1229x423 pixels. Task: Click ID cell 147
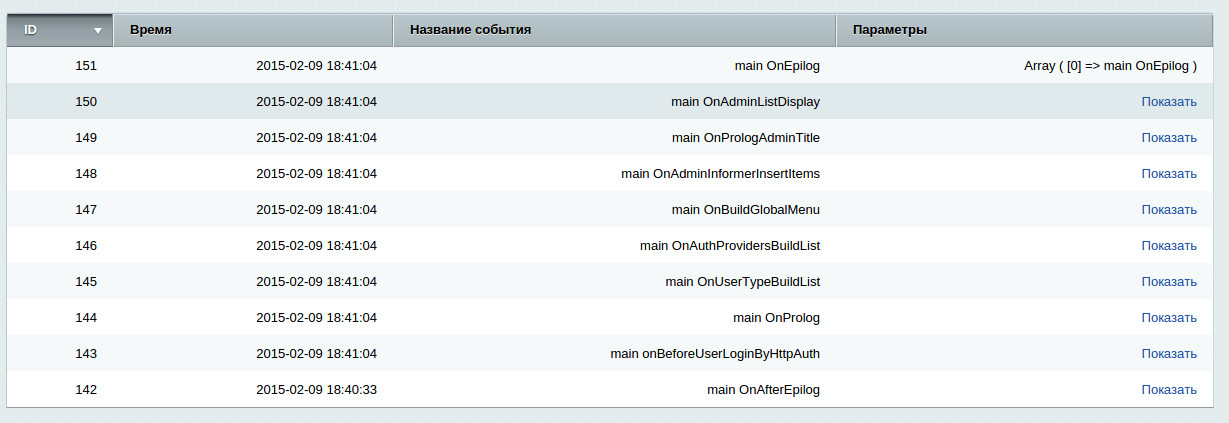[x=86, y=210]
